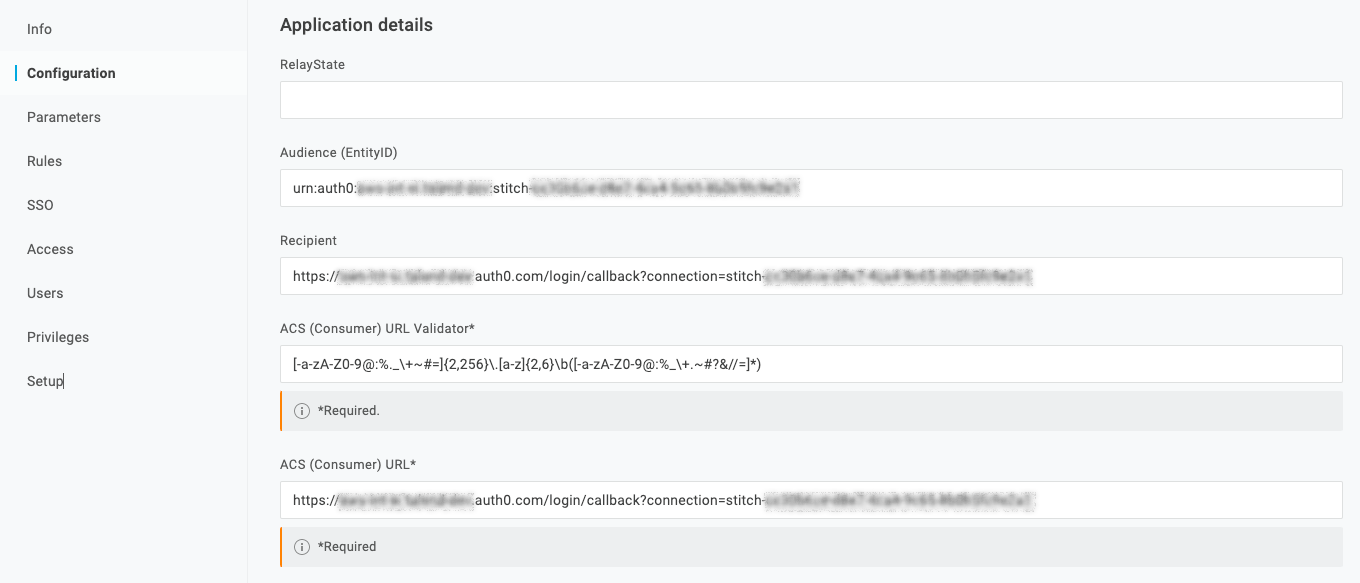This screenshot has width=1360, height=583.
Task: Open the Privileges section
Action: coord(57,336)
